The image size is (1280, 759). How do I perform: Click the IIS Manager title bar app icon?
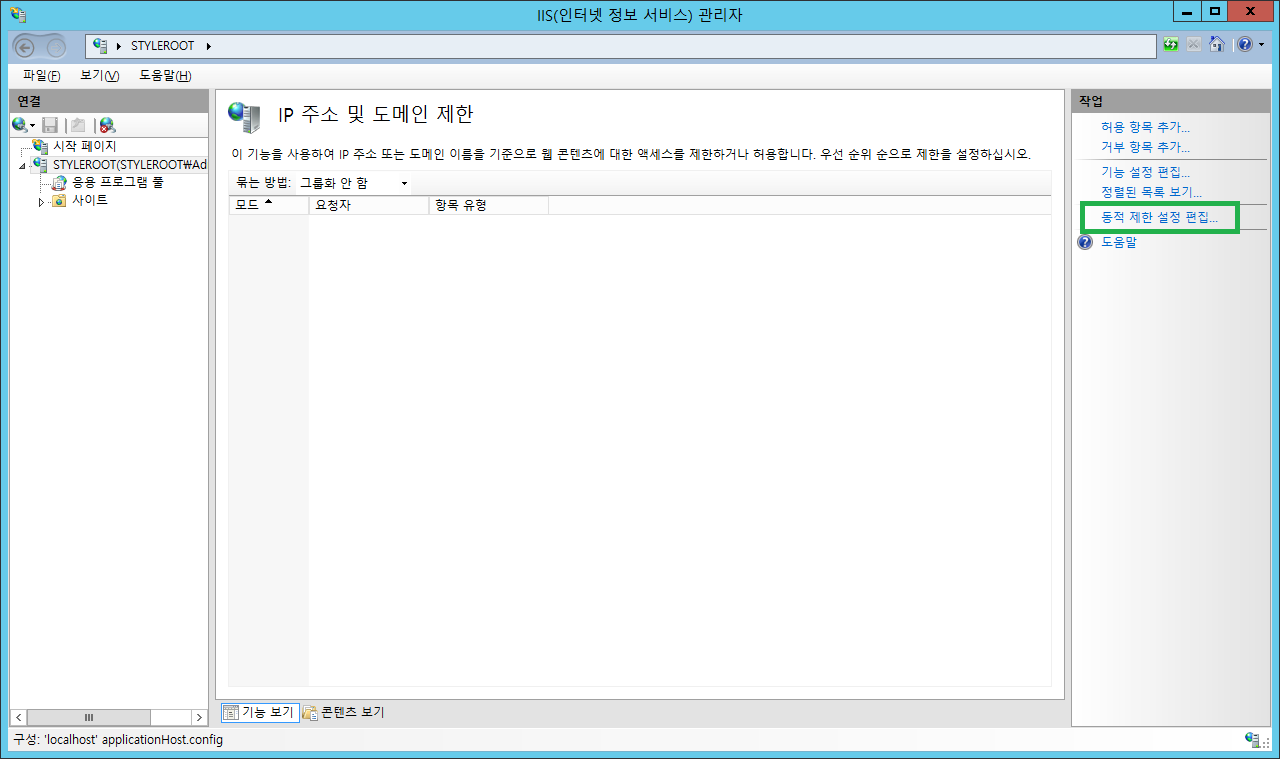click(x=19, y=14)
